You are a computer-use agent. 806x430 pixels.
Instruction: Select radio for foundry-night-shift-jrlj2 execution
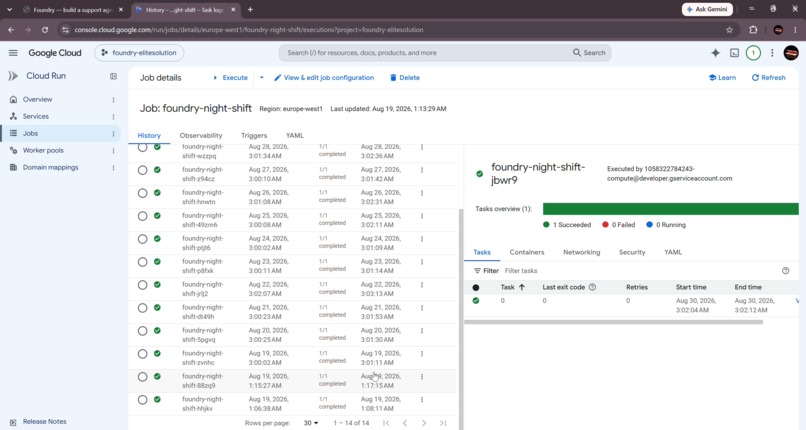pos(142,285)
